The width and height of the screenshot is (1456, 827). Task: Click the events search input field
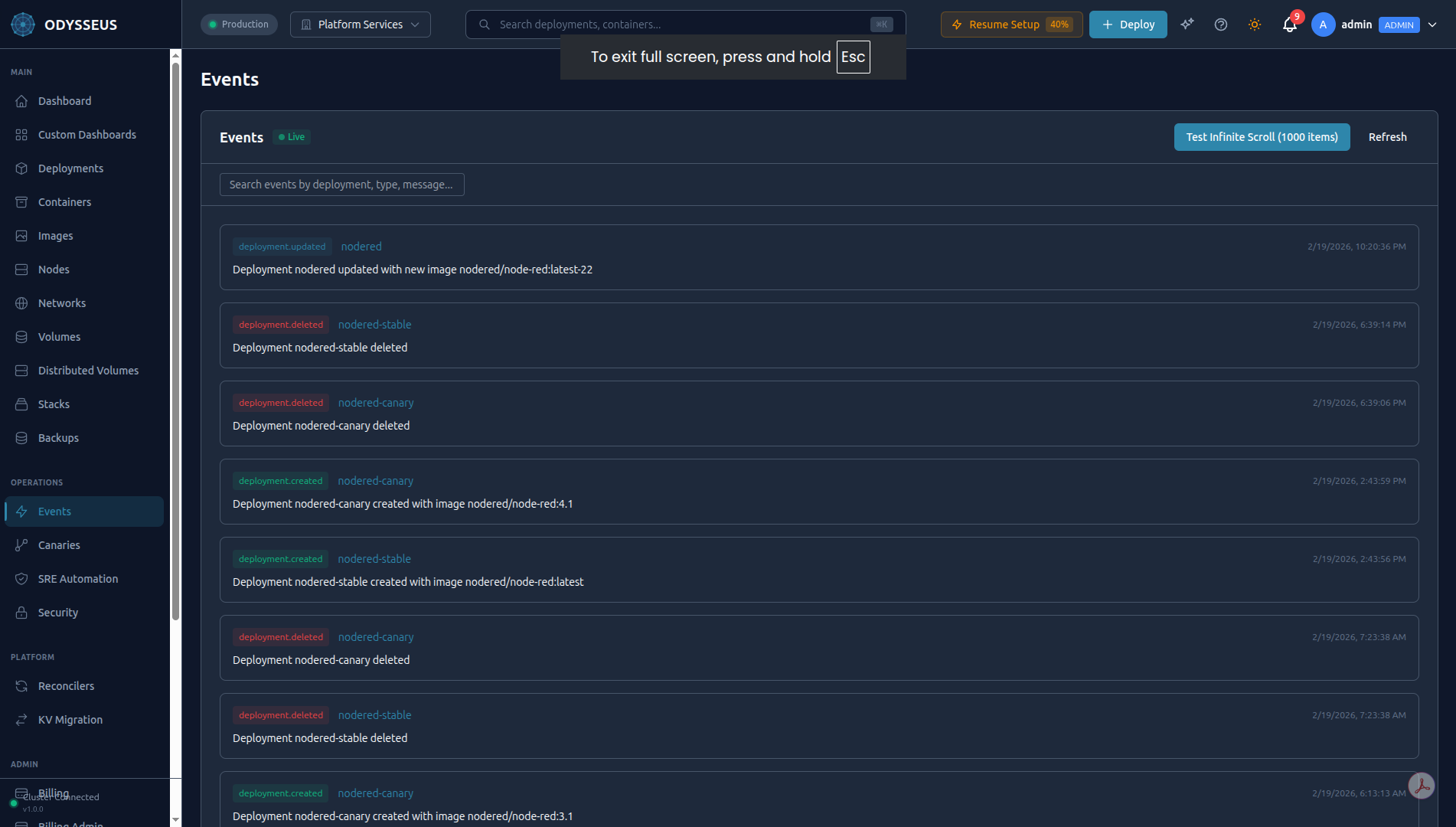click(341, 184)
